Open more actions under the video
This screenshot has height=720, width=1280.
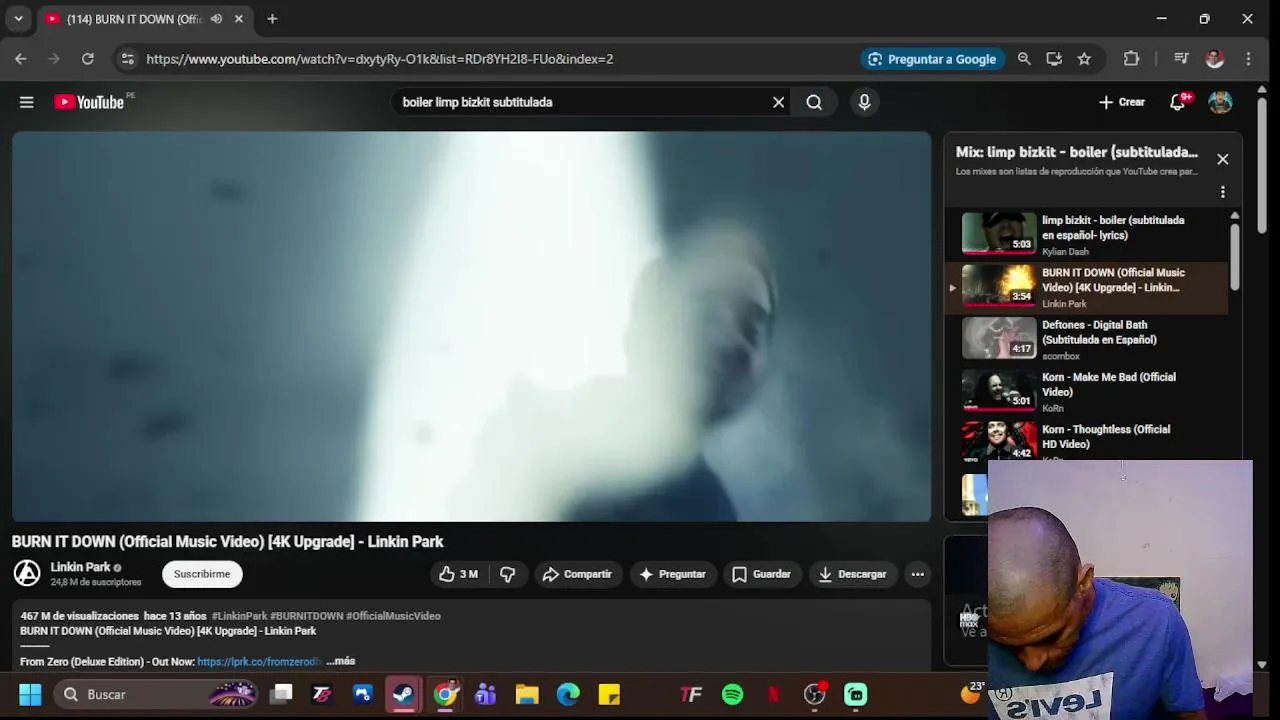[917, 574]
